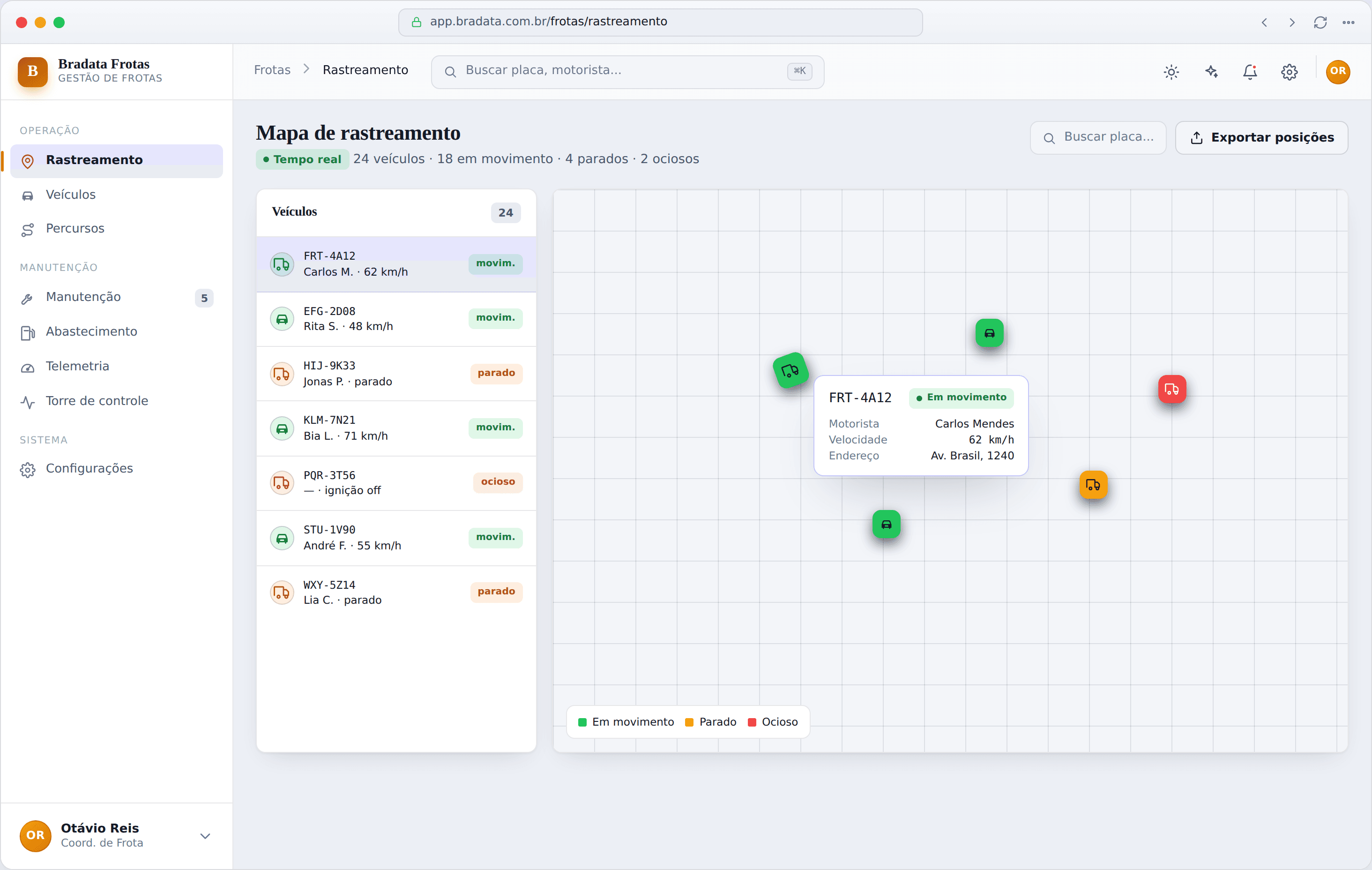
Task: Toggle light theme sun icon
Action: (x=1171, y=72)
